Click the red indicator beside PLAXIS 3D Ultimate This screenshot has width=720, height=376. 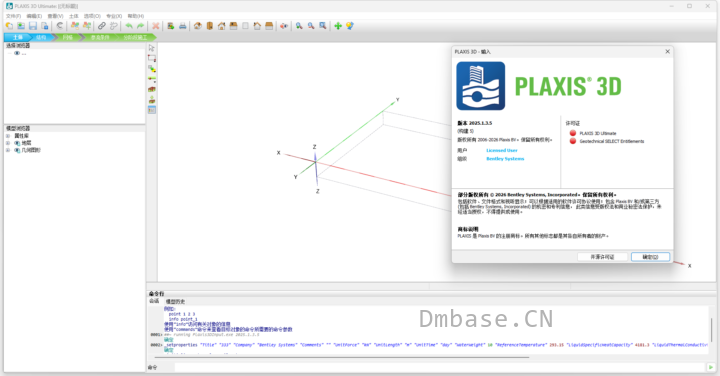point(573,133)
